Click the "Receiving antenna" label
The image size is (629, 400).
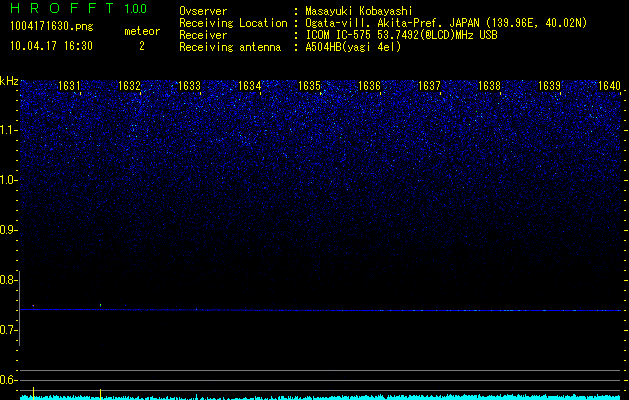point(230,47)
